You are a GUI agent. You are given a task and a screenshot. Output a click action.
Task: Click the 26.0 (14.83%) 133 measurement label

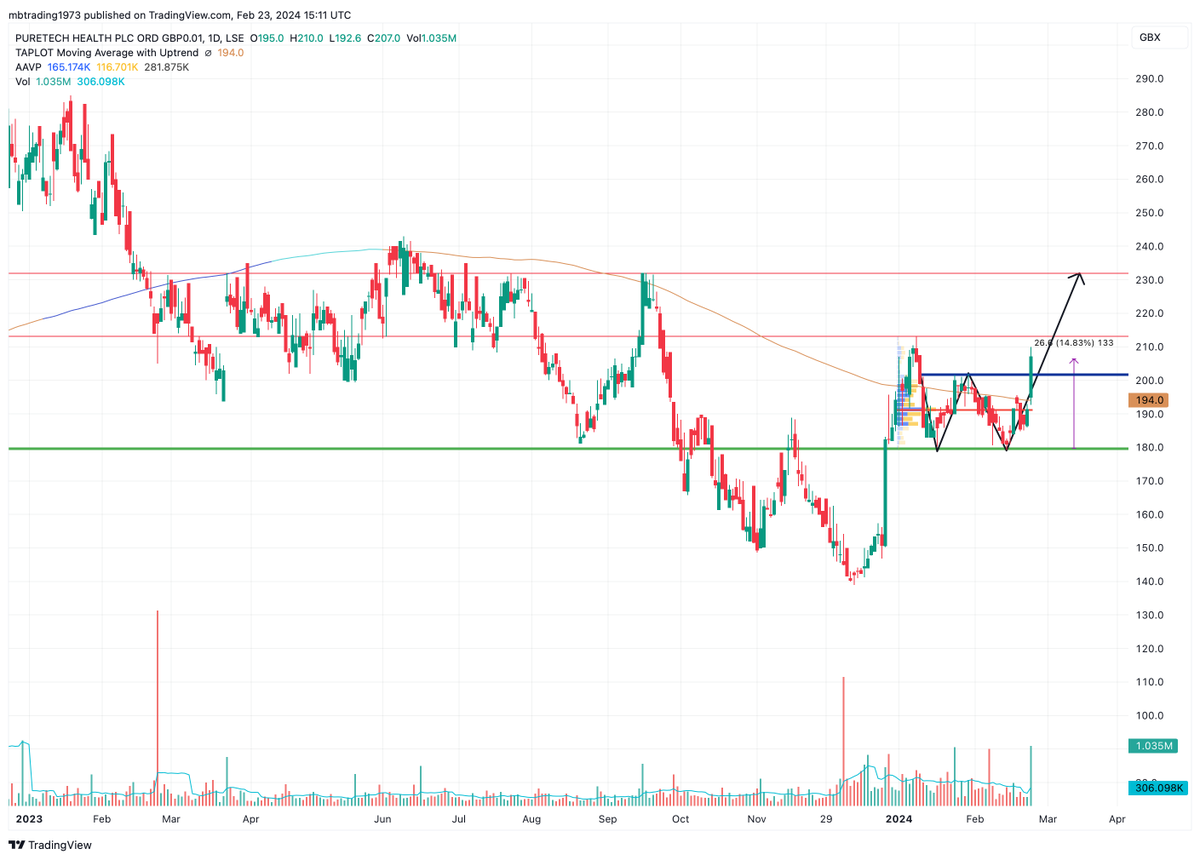1074,344
